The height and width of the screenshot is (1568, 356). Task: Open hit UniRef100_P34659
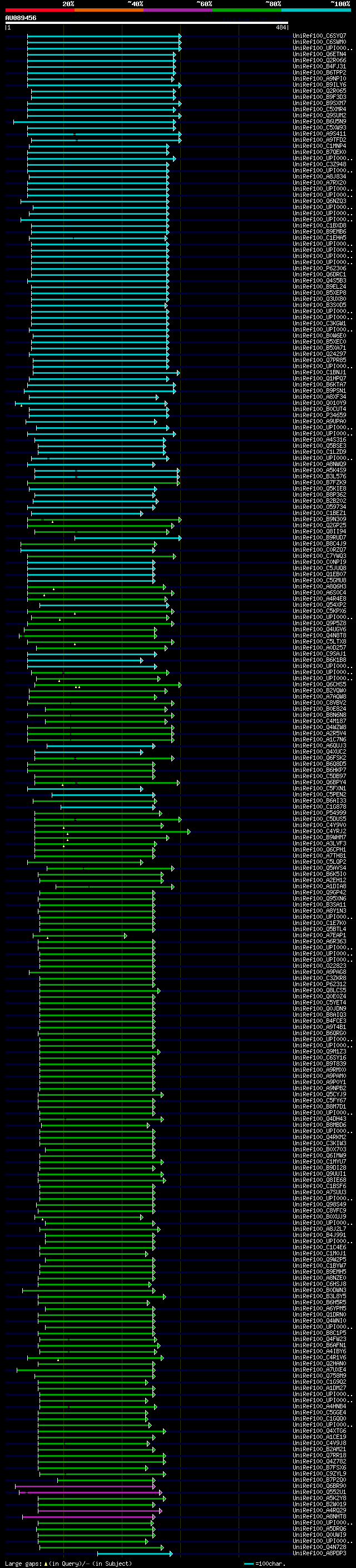click(319, 415)
